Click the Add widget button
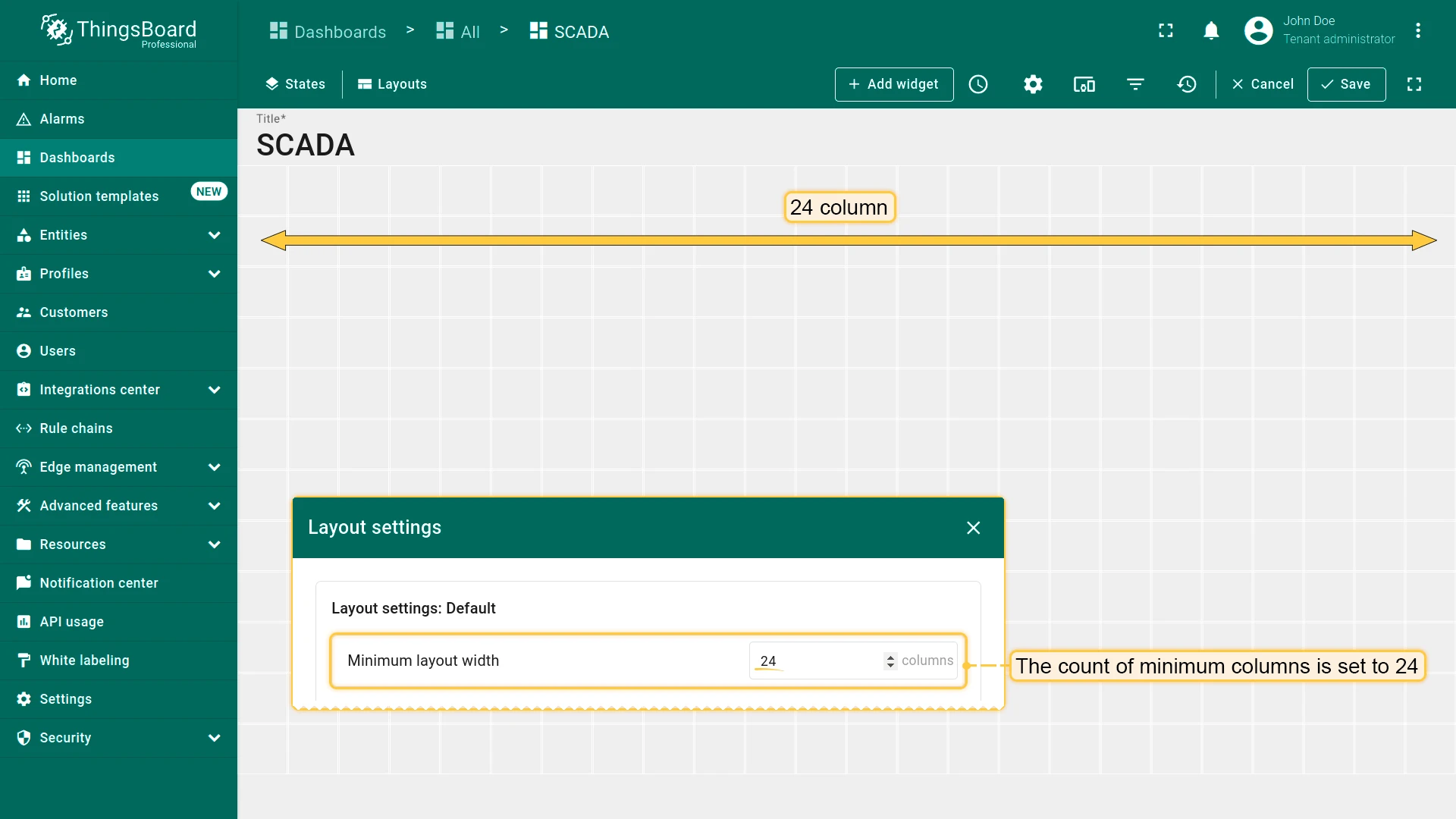This screenshot has height=819, width=1456. point(894,84)
